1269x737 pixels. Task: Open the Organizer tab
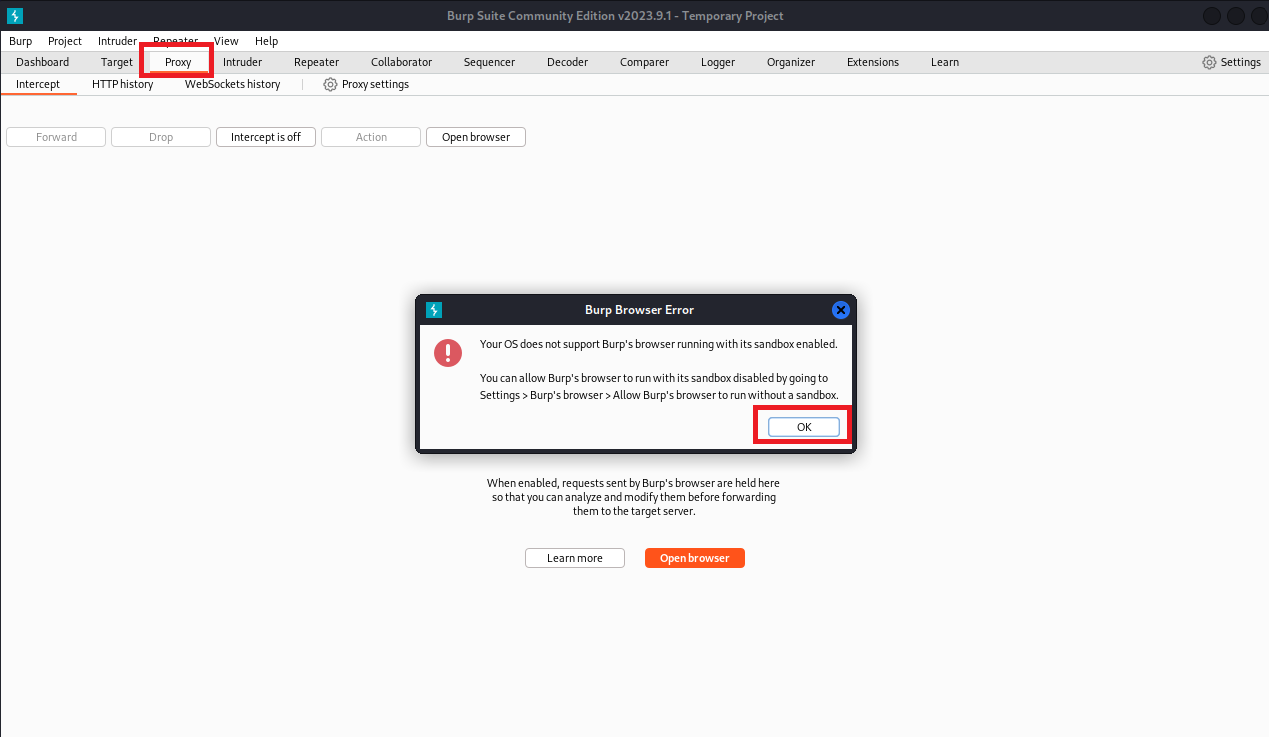pos(791,62)
